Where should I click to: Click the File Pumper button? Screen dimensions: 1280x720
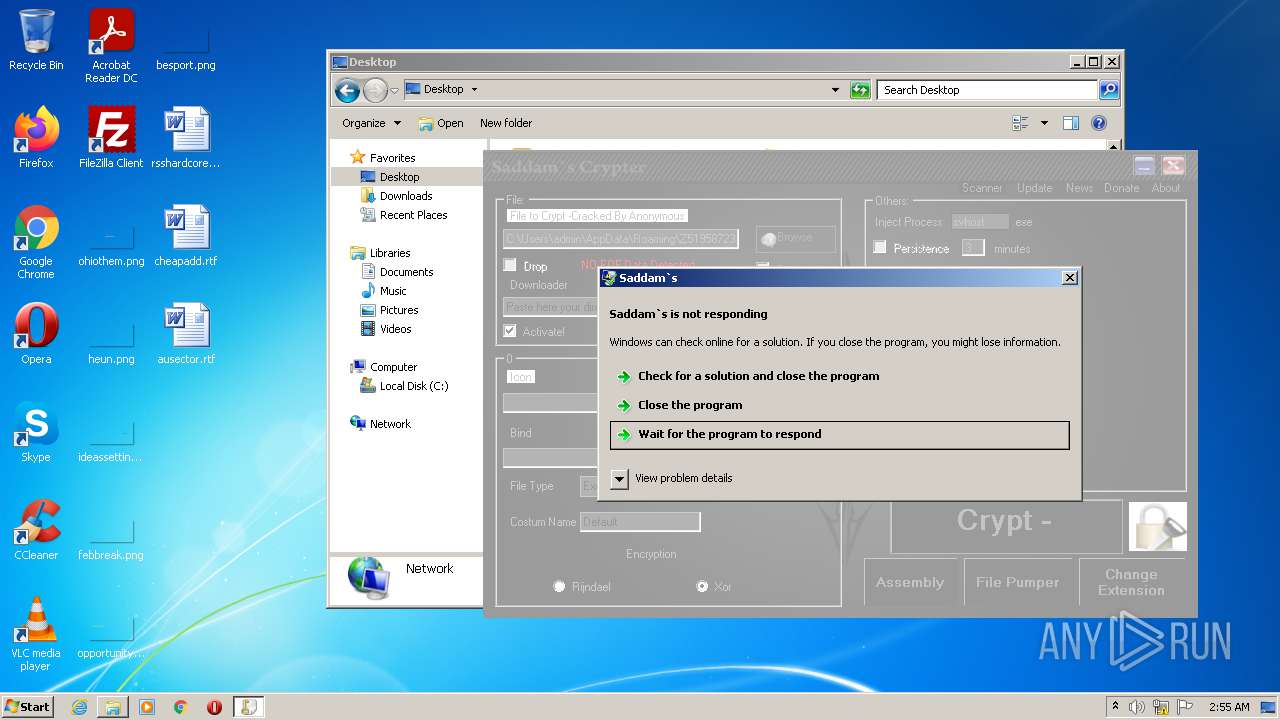pos(1017,582)
